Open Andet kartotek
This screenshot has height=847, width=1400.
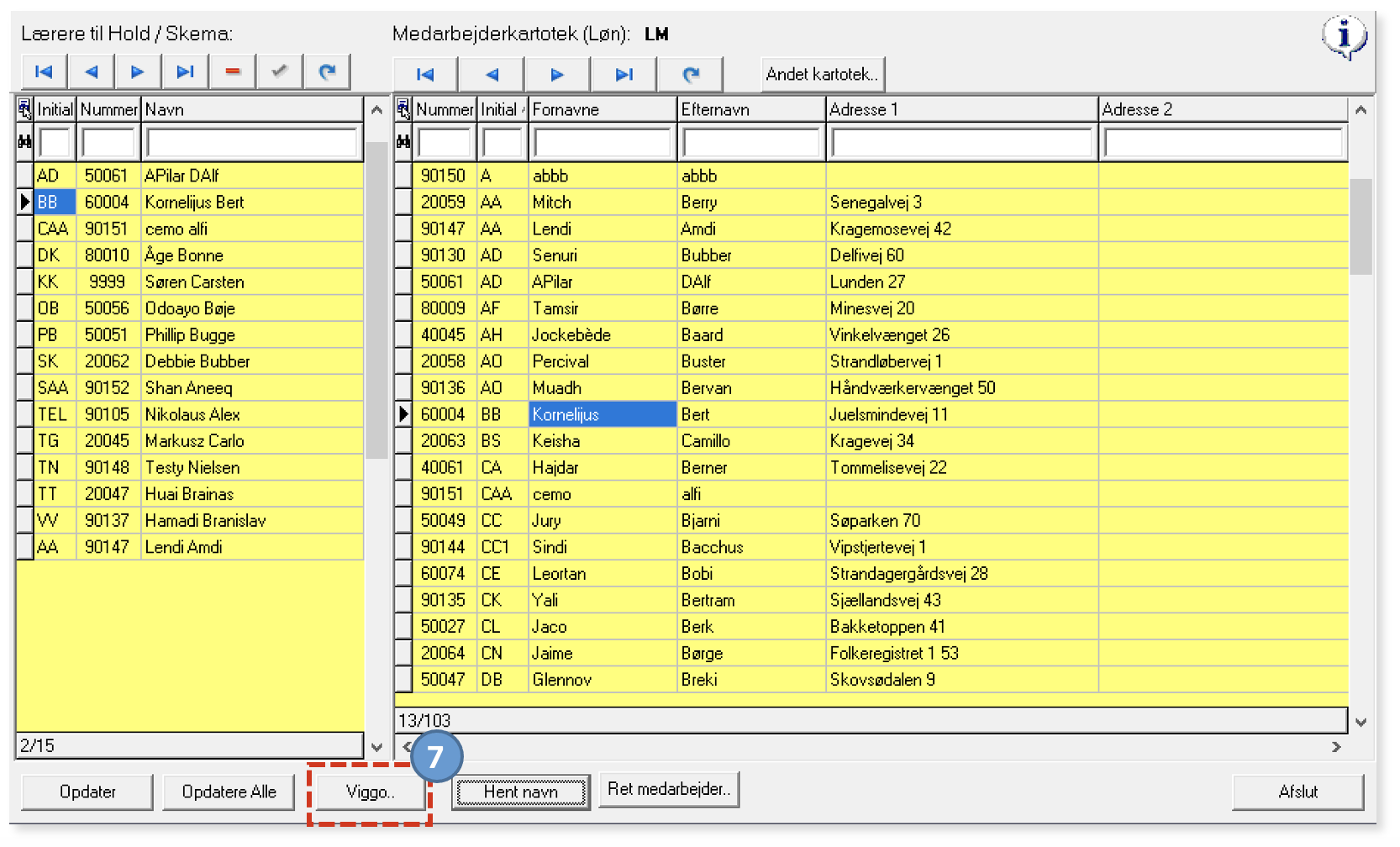coord(823,74)
